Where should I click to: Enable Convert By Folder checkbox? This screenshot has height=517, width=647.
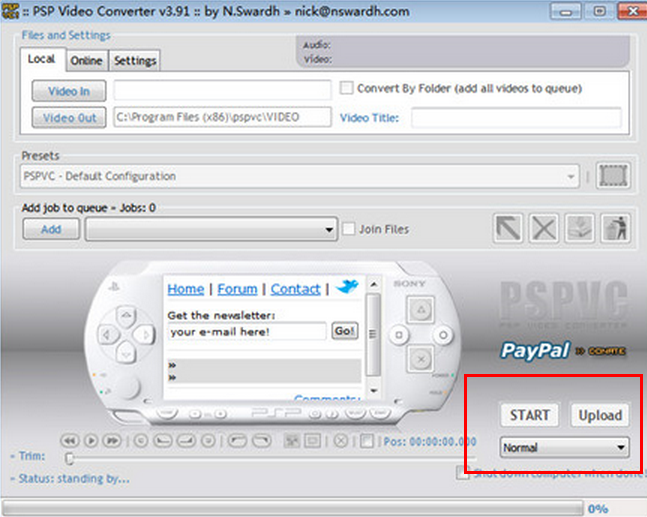tap(346, 88)
